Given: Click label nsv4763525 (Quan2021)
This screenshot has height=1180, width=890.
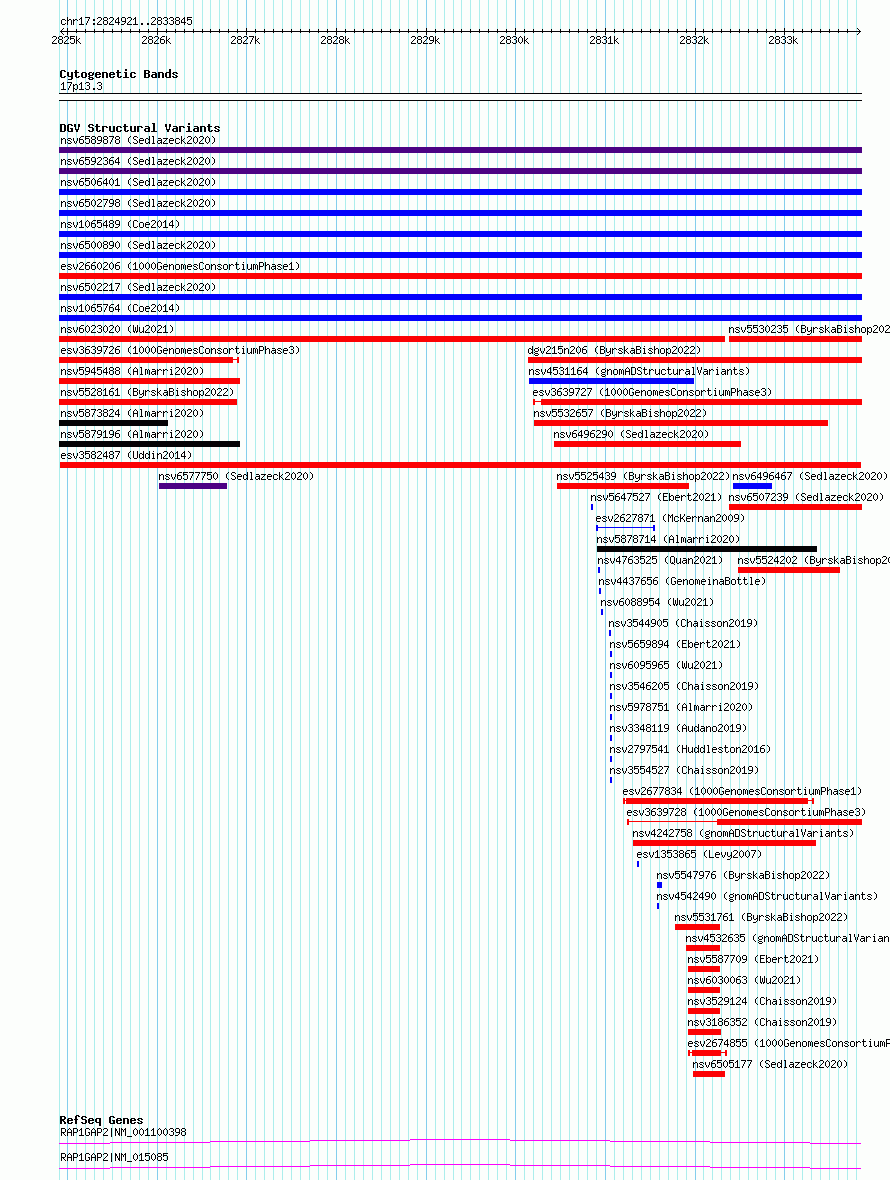Looking at the screenshot, I should tap(660, 562).
